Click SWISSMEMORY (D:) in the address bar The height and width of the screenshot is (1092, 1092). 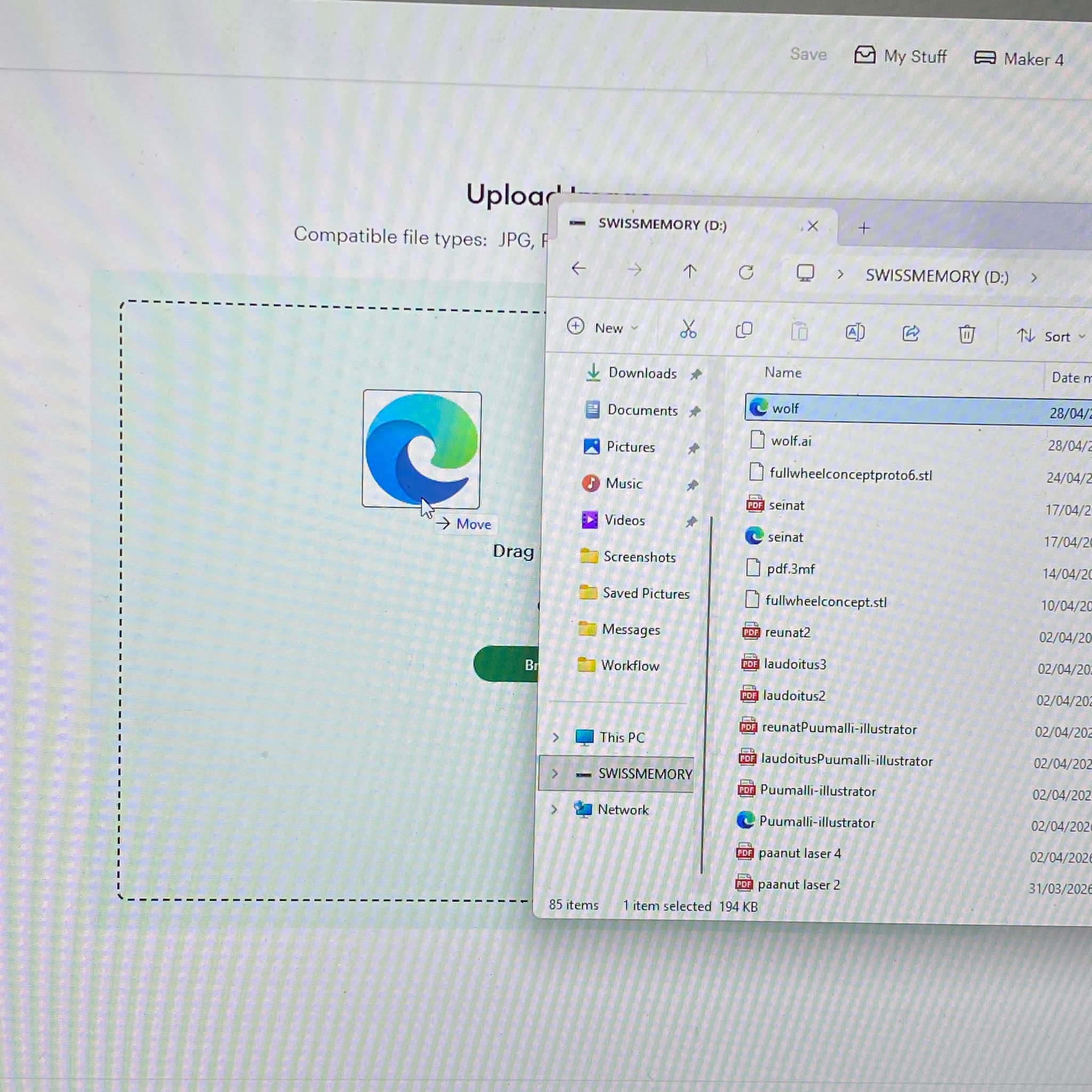pos(936,276)
